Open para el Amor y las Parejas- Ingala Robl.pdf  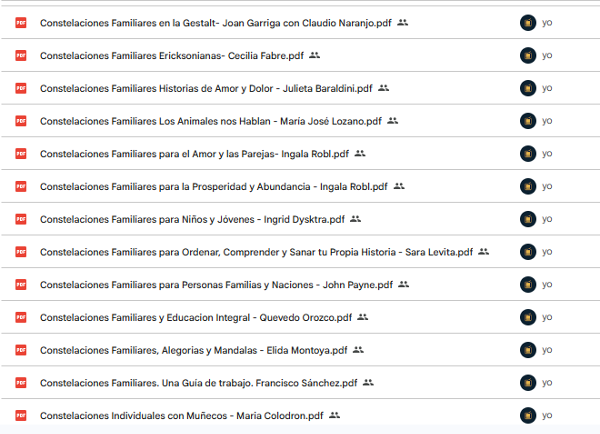click(194, 154)
